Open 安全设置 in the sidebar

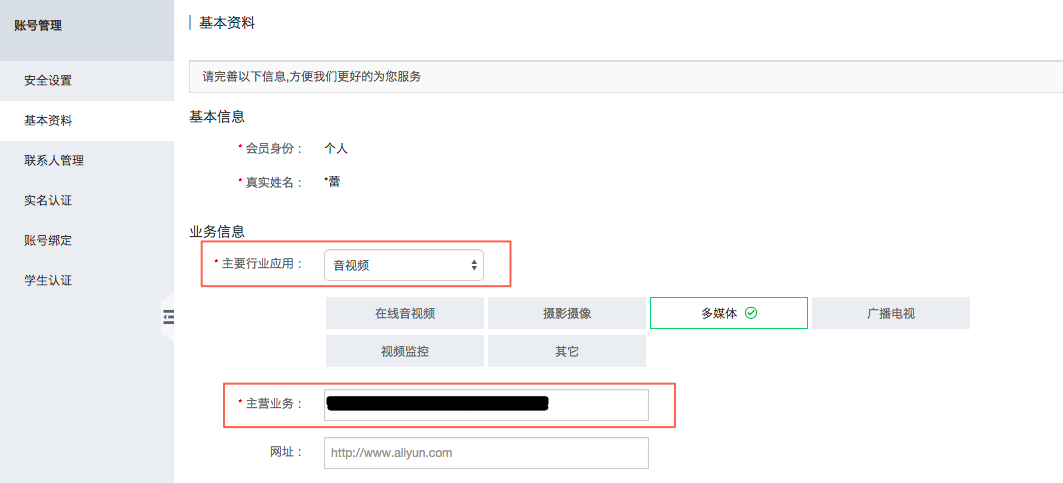48,80
